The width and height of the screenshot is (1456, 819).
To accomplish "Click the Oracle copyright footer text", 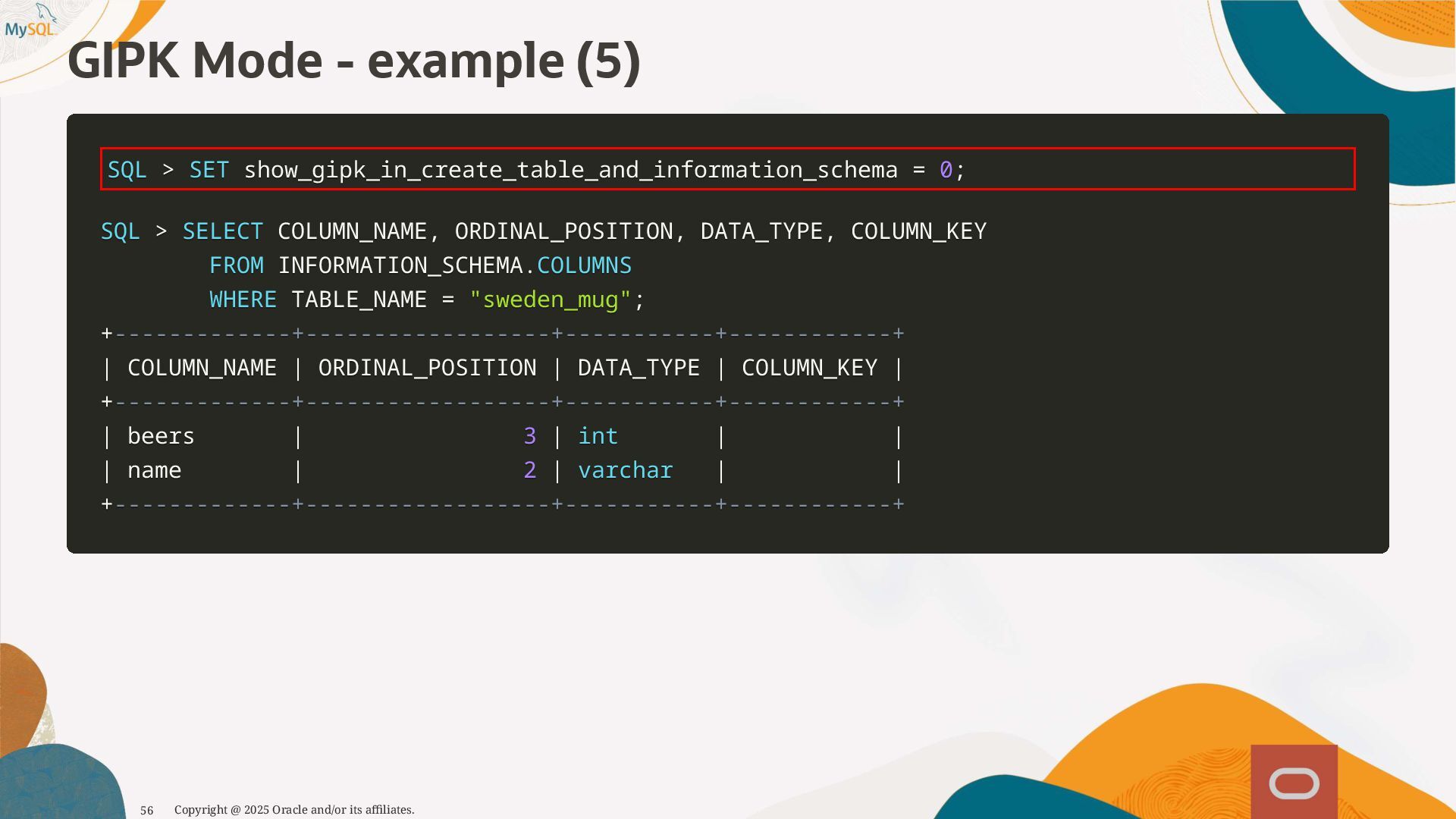I will point(294,810).
